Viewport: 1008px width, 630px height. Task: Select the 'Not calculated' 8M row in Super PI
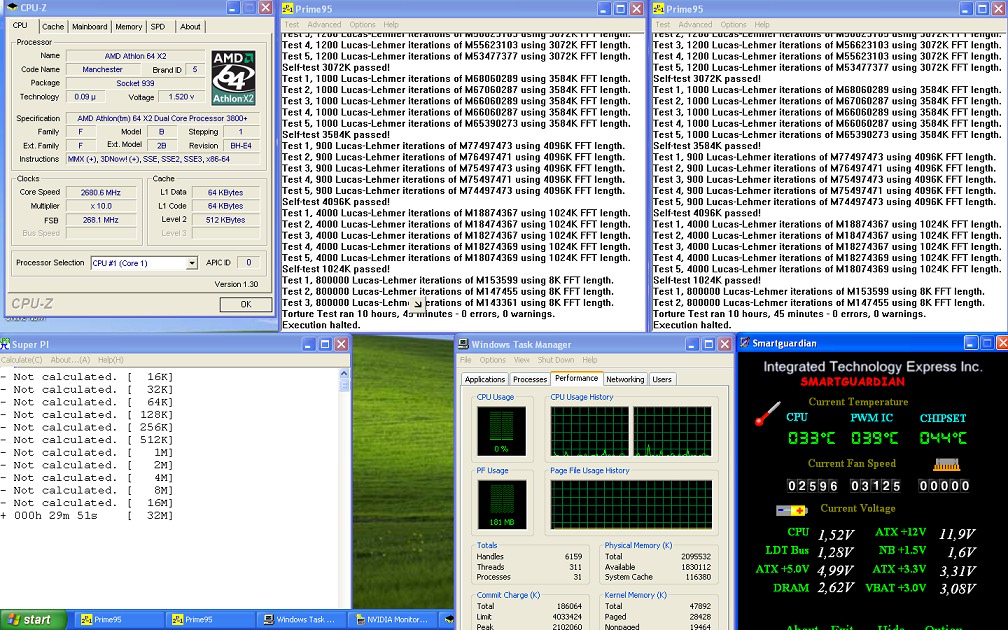(87, 490)
